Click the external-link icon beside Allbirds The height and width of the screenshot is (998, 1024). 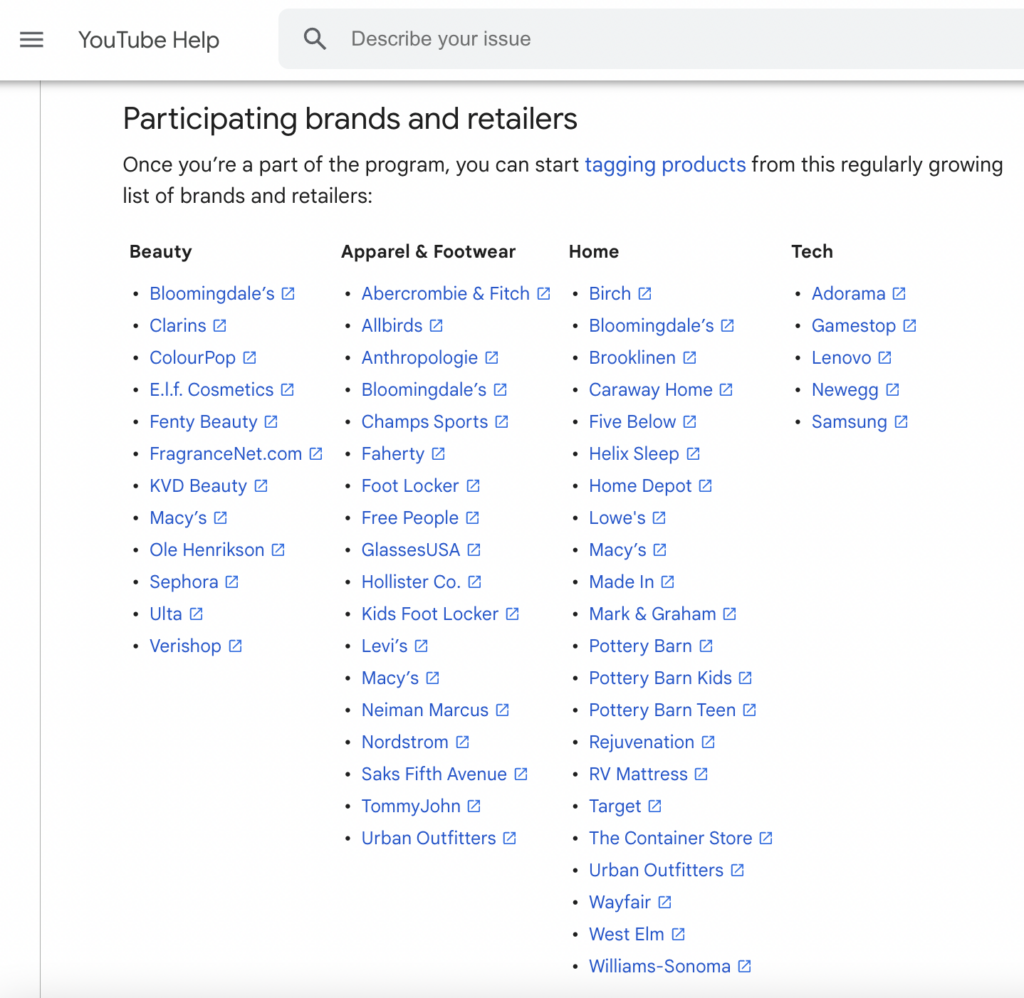(438, 325)
